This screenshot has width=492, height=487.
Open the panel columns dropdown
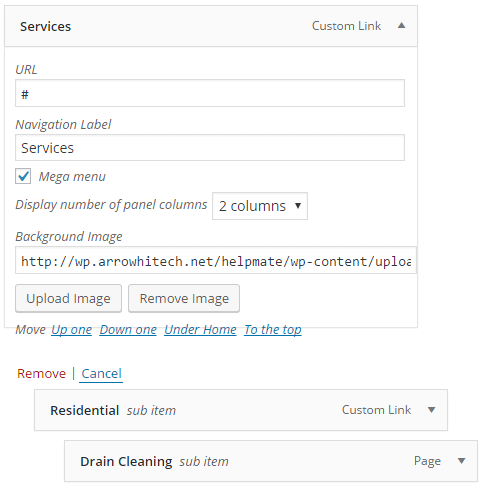(260, 206)
